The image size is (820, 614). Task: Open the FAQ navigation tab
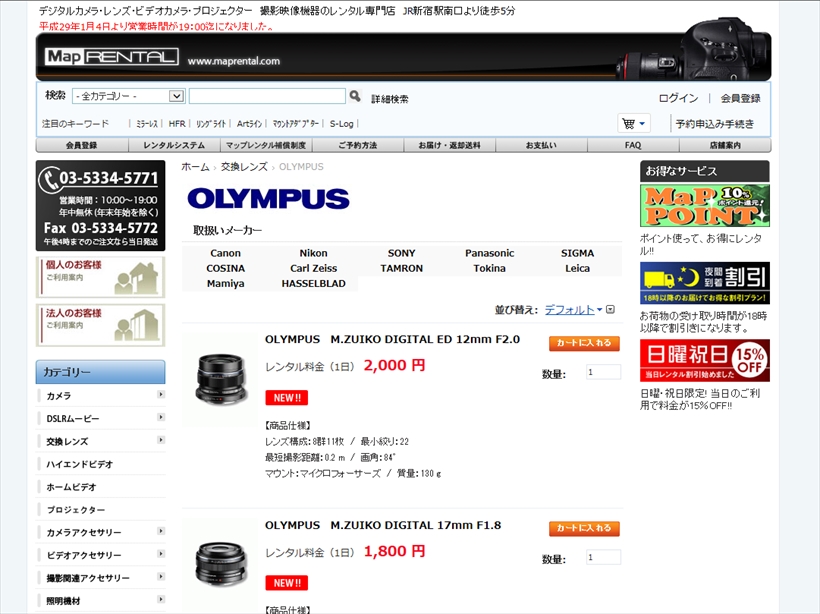click(633, 145)
